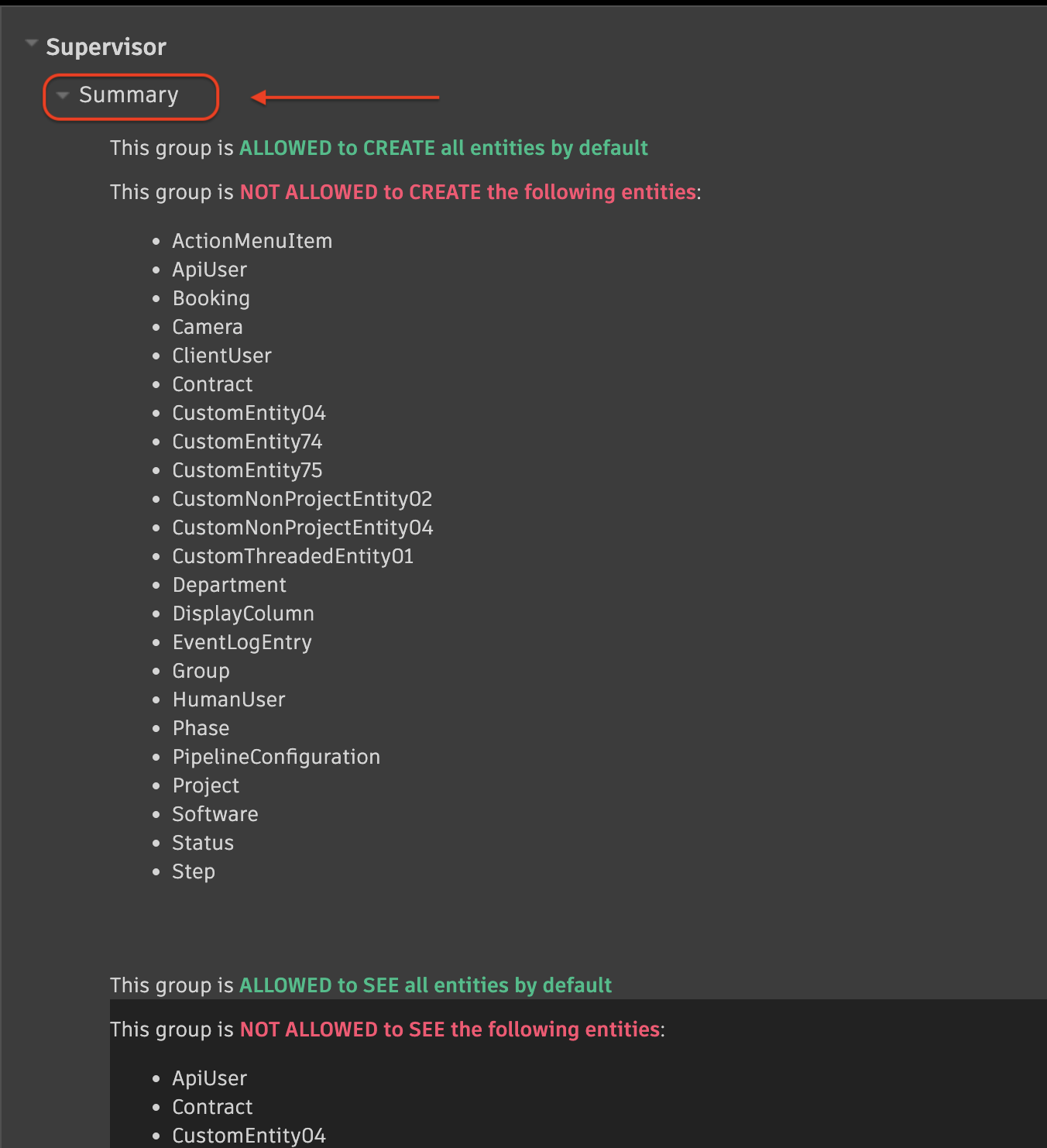Select the first ApiUser entry
1047x1148 pixels.
tap(210, 270)
